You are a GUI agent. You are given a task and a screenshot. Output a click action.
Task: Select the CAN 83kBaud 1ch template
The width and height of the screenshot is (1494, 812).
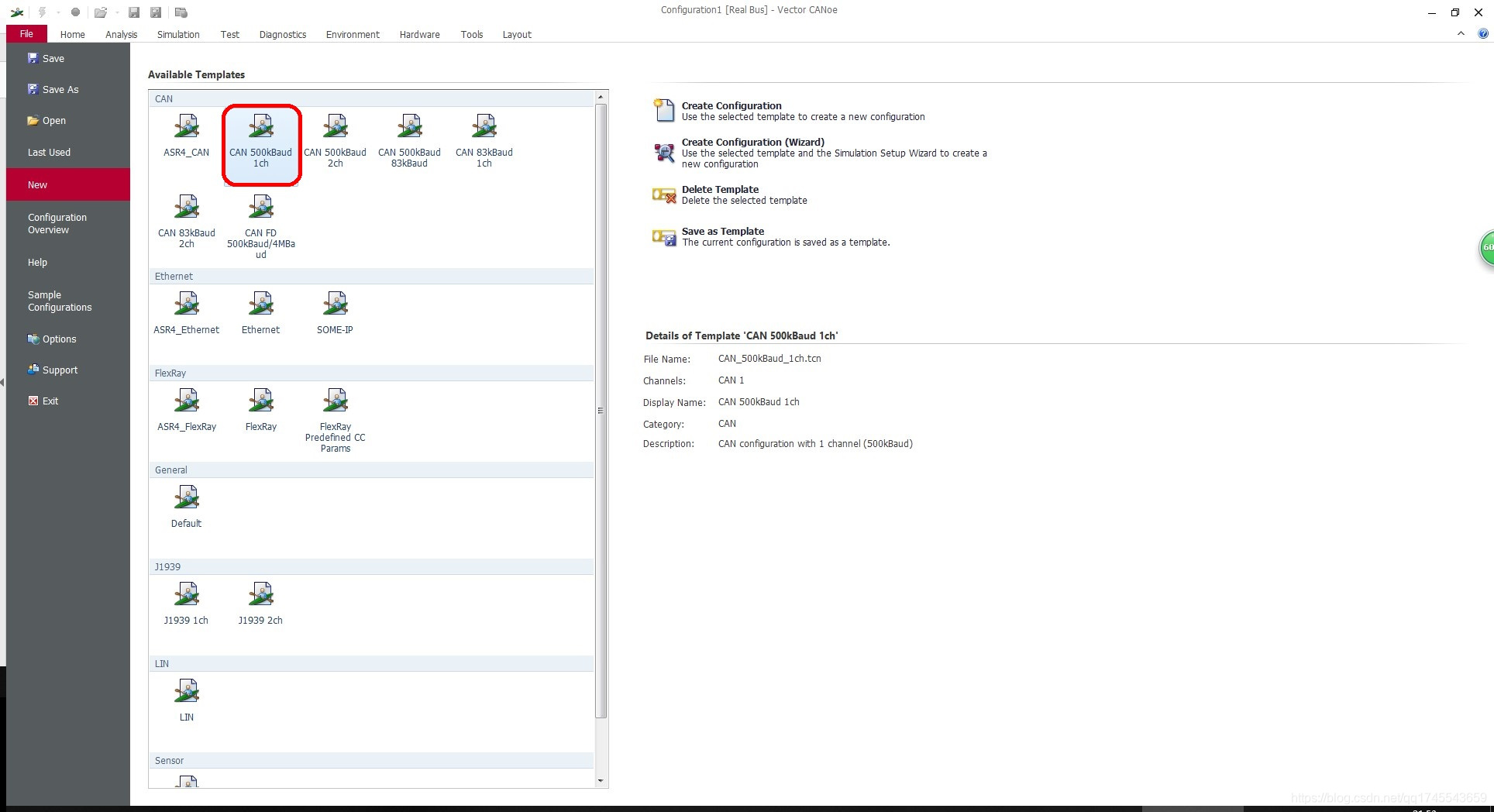[x=484, y=141]
